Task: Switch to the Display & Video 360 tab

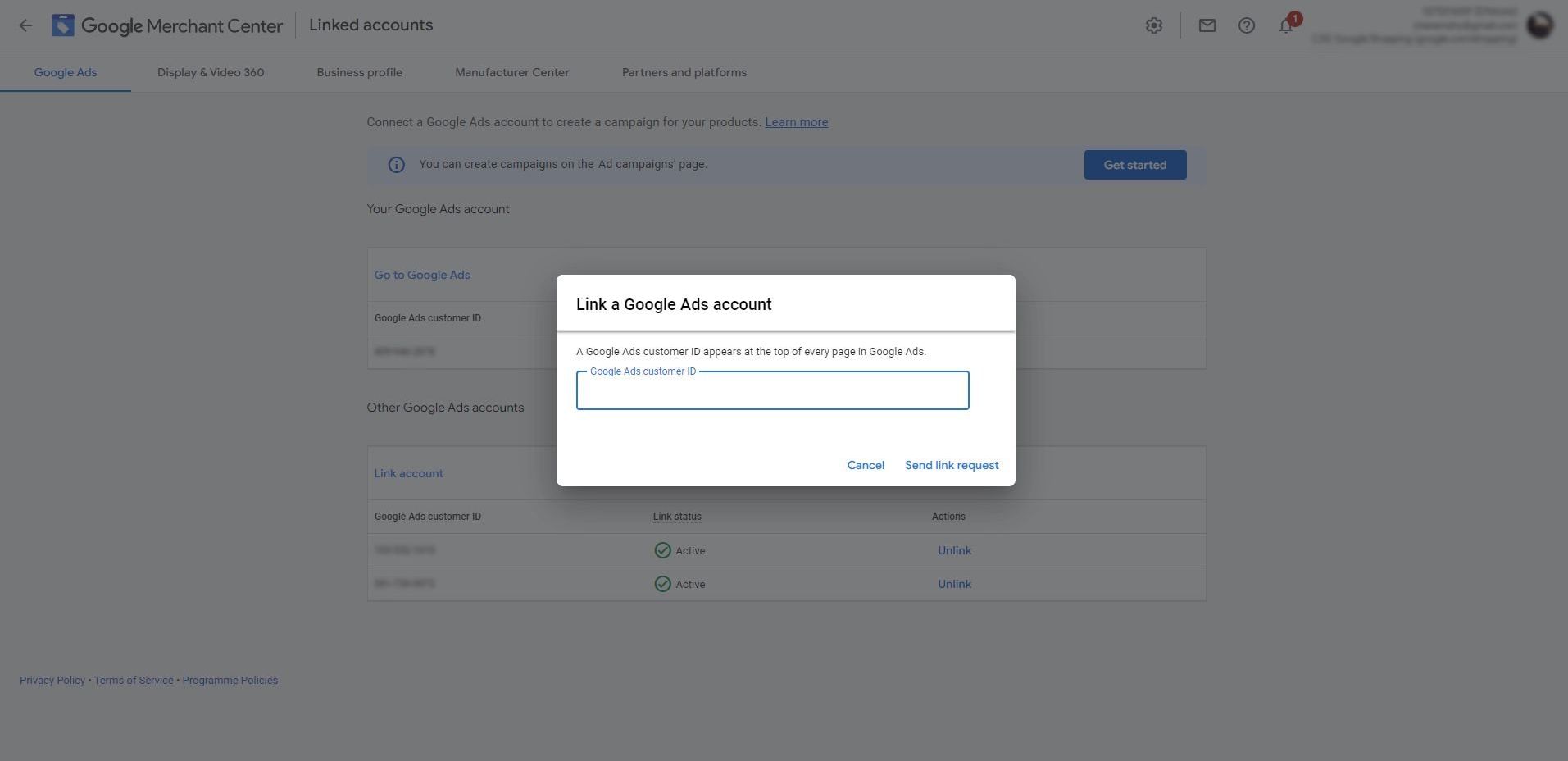Action: [x=211, y=72]
